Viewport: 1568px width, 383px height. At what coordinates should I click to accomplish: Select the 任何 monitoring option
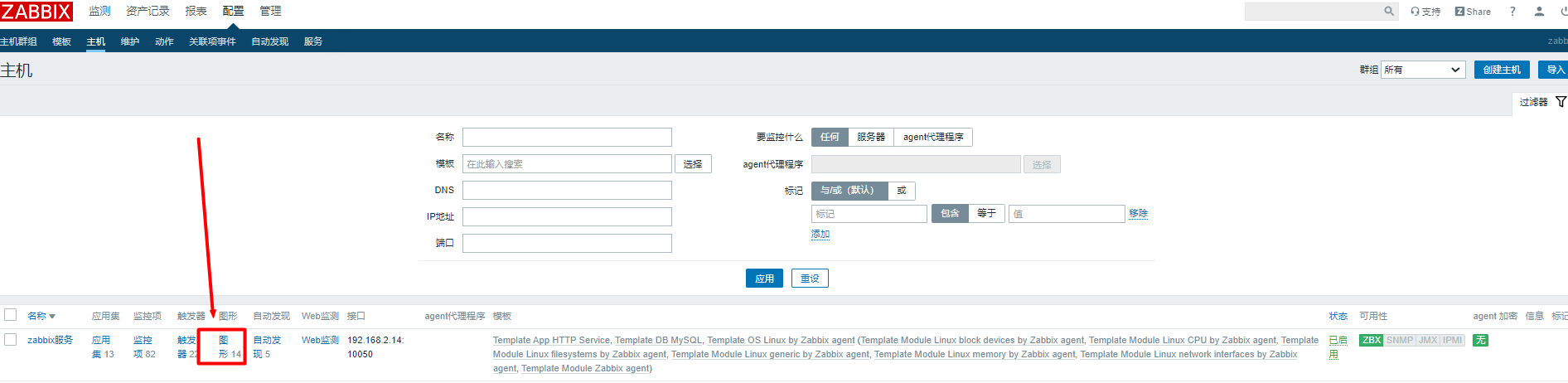tap(830, 137)
